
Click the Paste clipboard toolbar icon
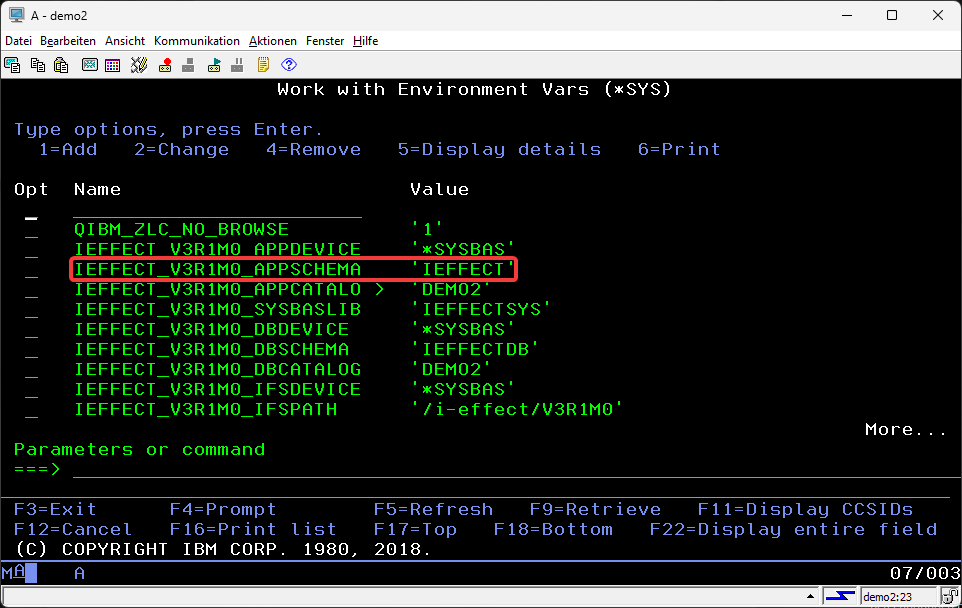click(x=61, y=65)
